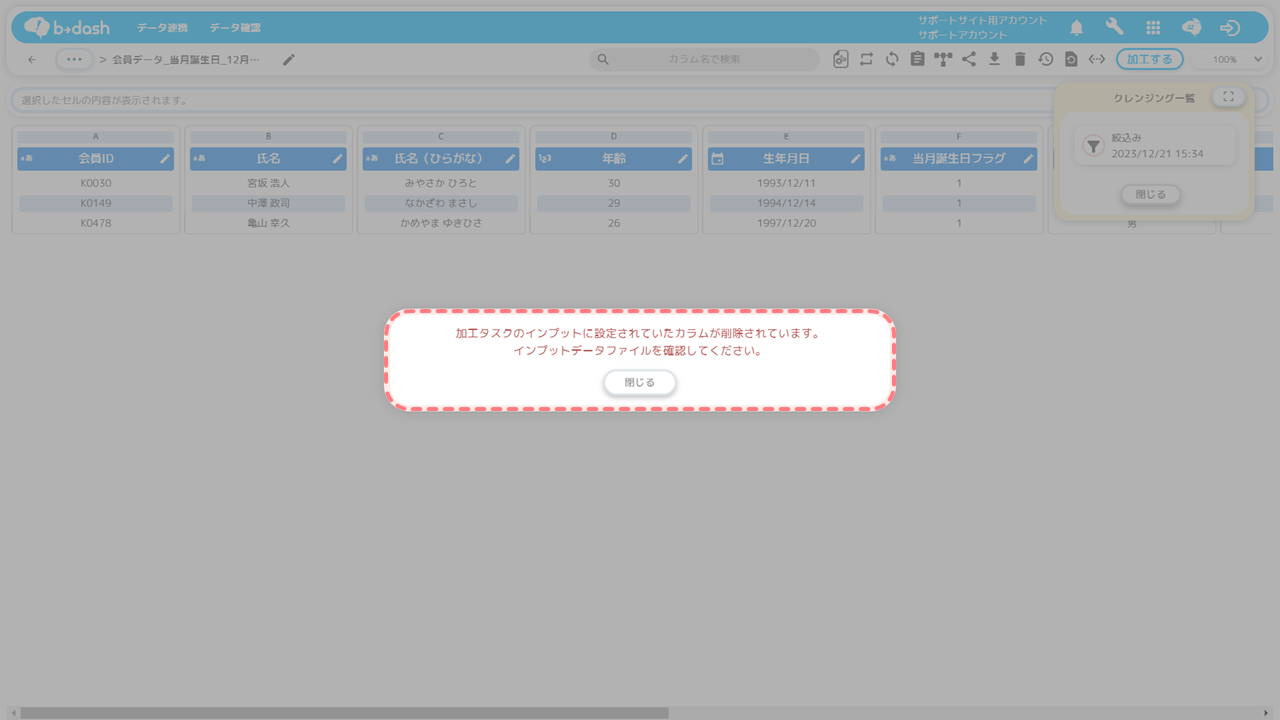Select cell みやさか ひろと
The width and height of the screenshot is (1280, 720).
point(441,184)
